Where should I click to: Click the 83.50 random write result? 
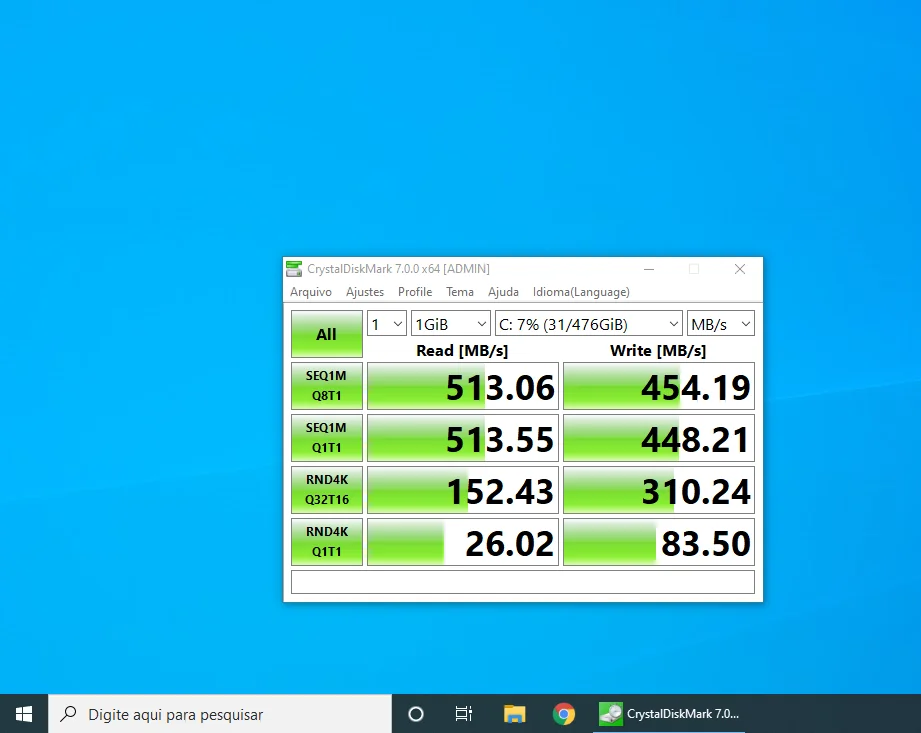click(x=659, y=542)
